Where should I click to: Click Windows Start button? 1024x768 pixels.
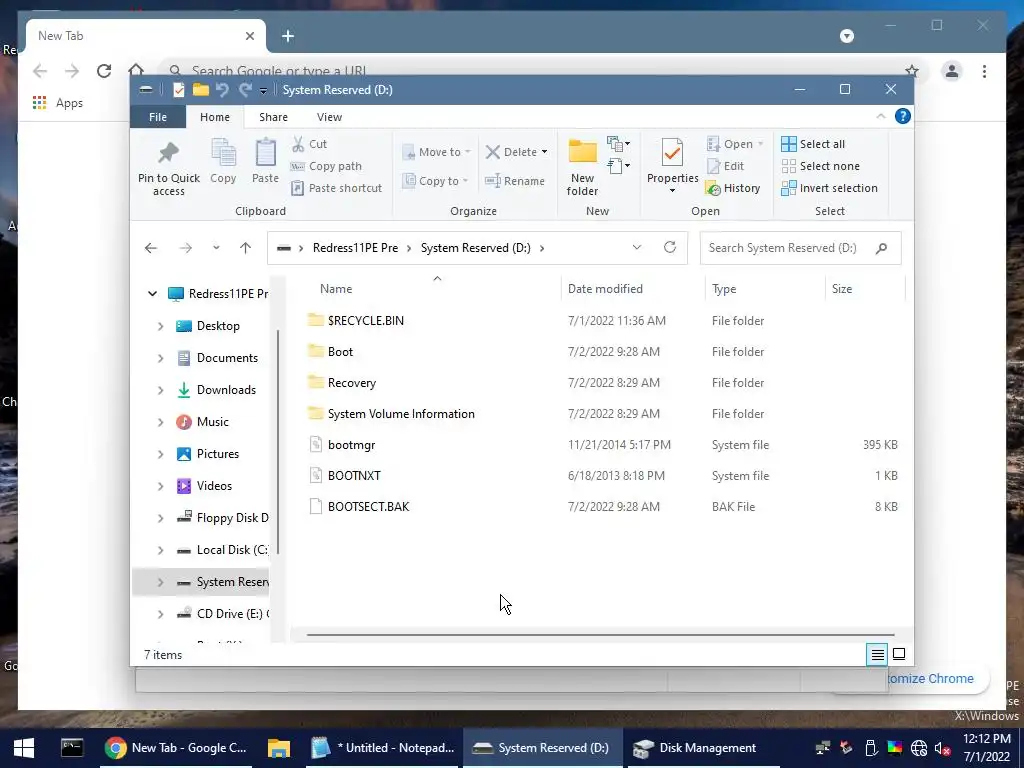point(24,748)
